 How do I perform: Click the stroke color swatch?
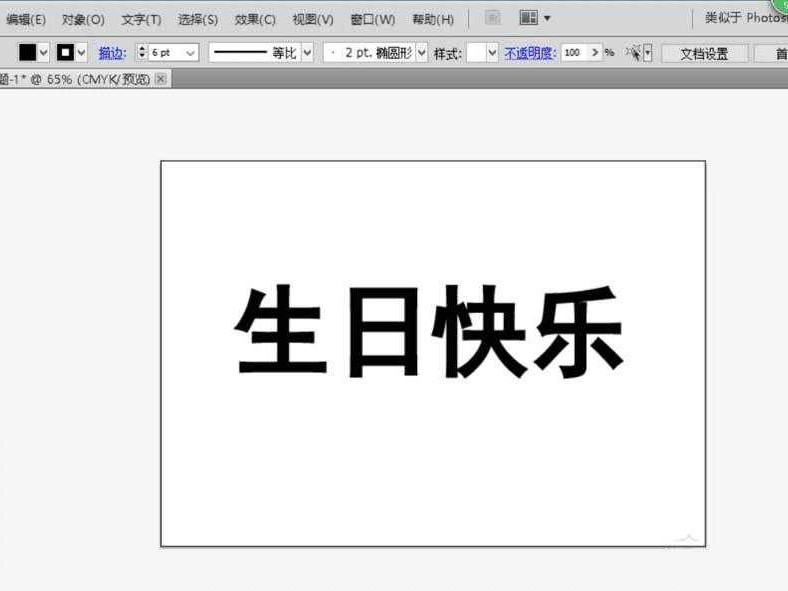(x=65, y=52)
